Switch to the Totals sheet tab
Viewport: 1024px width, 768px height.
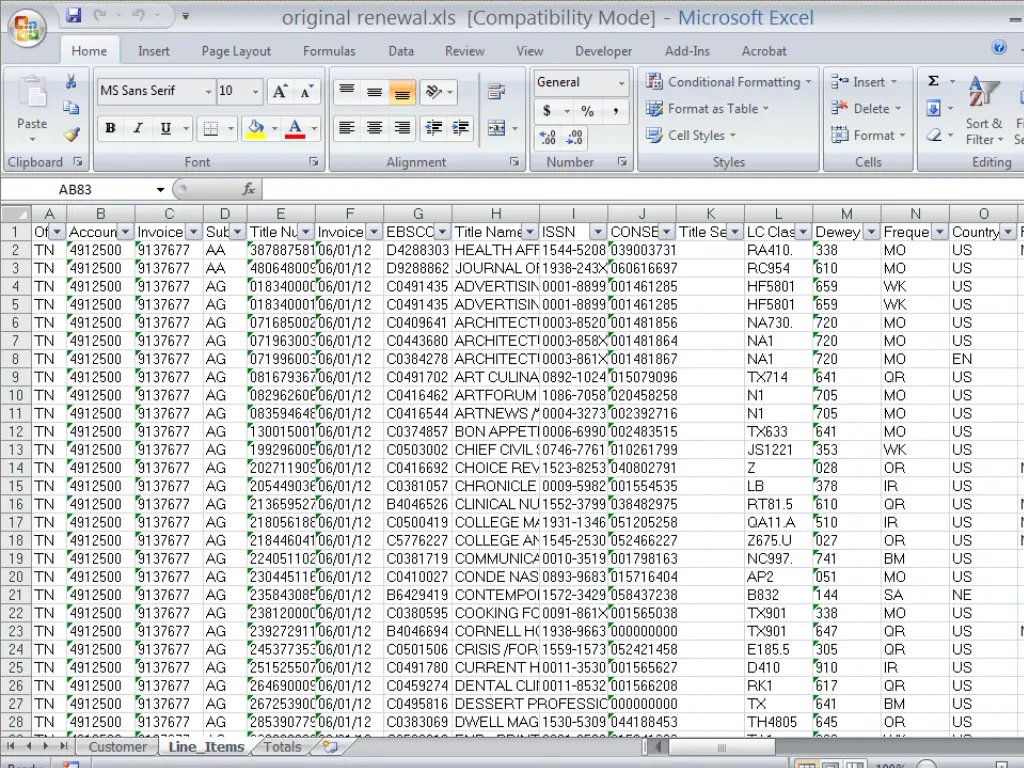(x=283, y=746)
